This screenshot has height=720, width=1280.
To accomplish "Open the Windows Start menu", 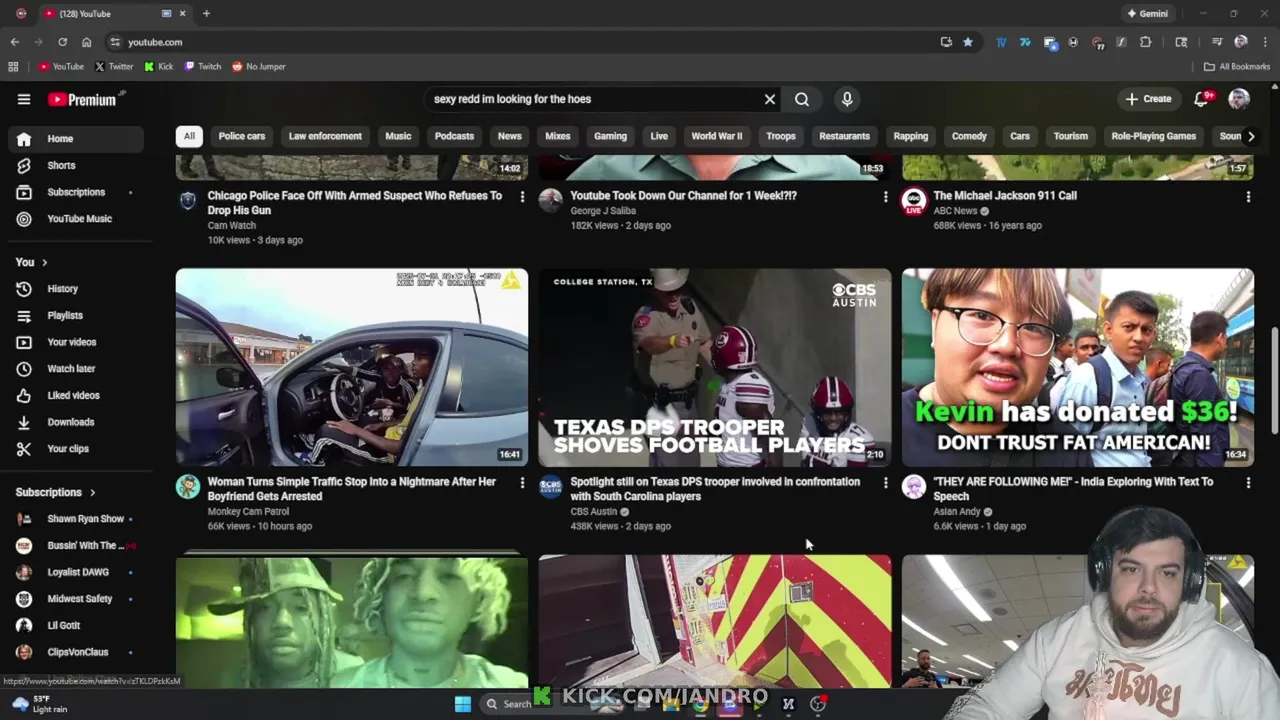I will (463, 704).
